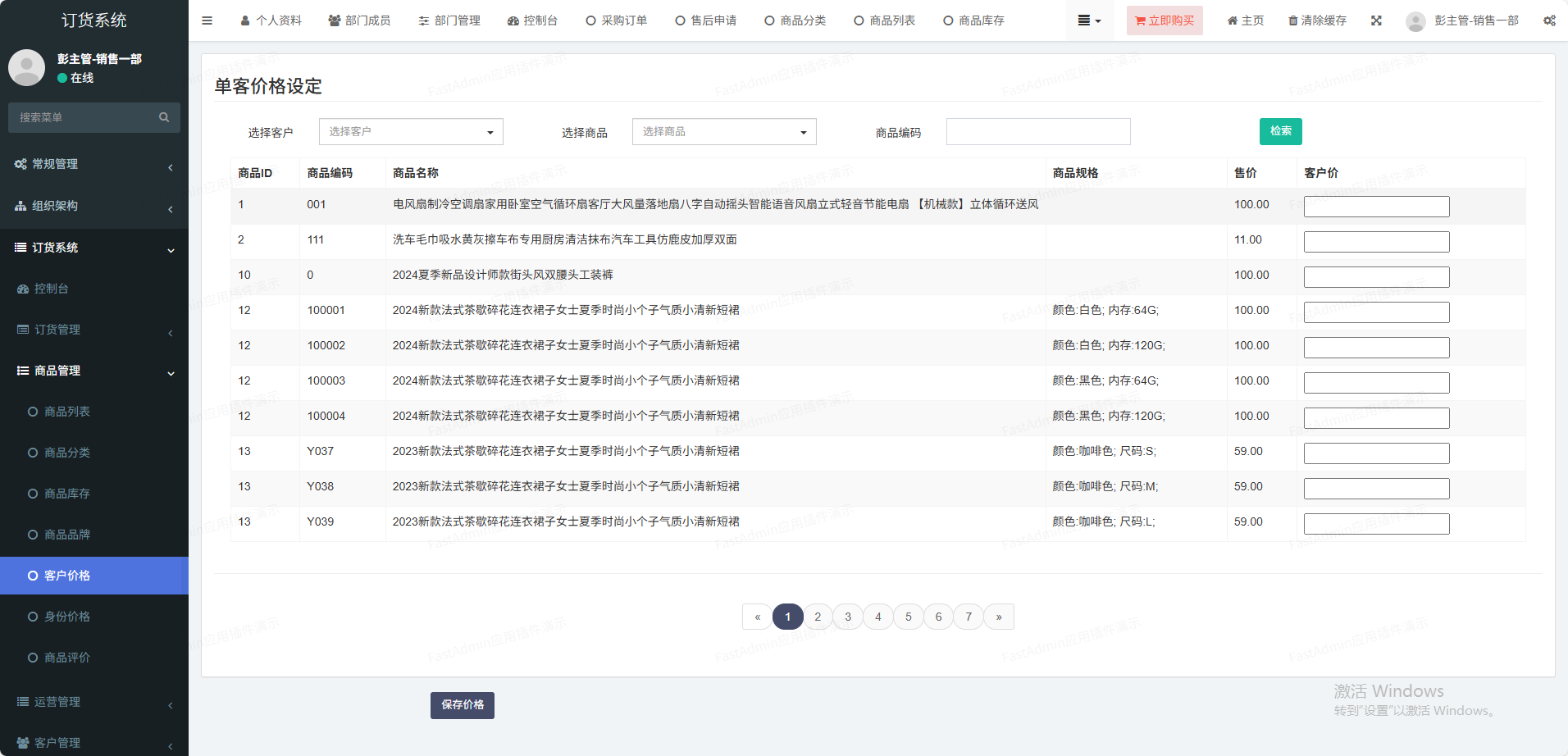
Task: Click the user avatar in top bar
Action: 1415,21
